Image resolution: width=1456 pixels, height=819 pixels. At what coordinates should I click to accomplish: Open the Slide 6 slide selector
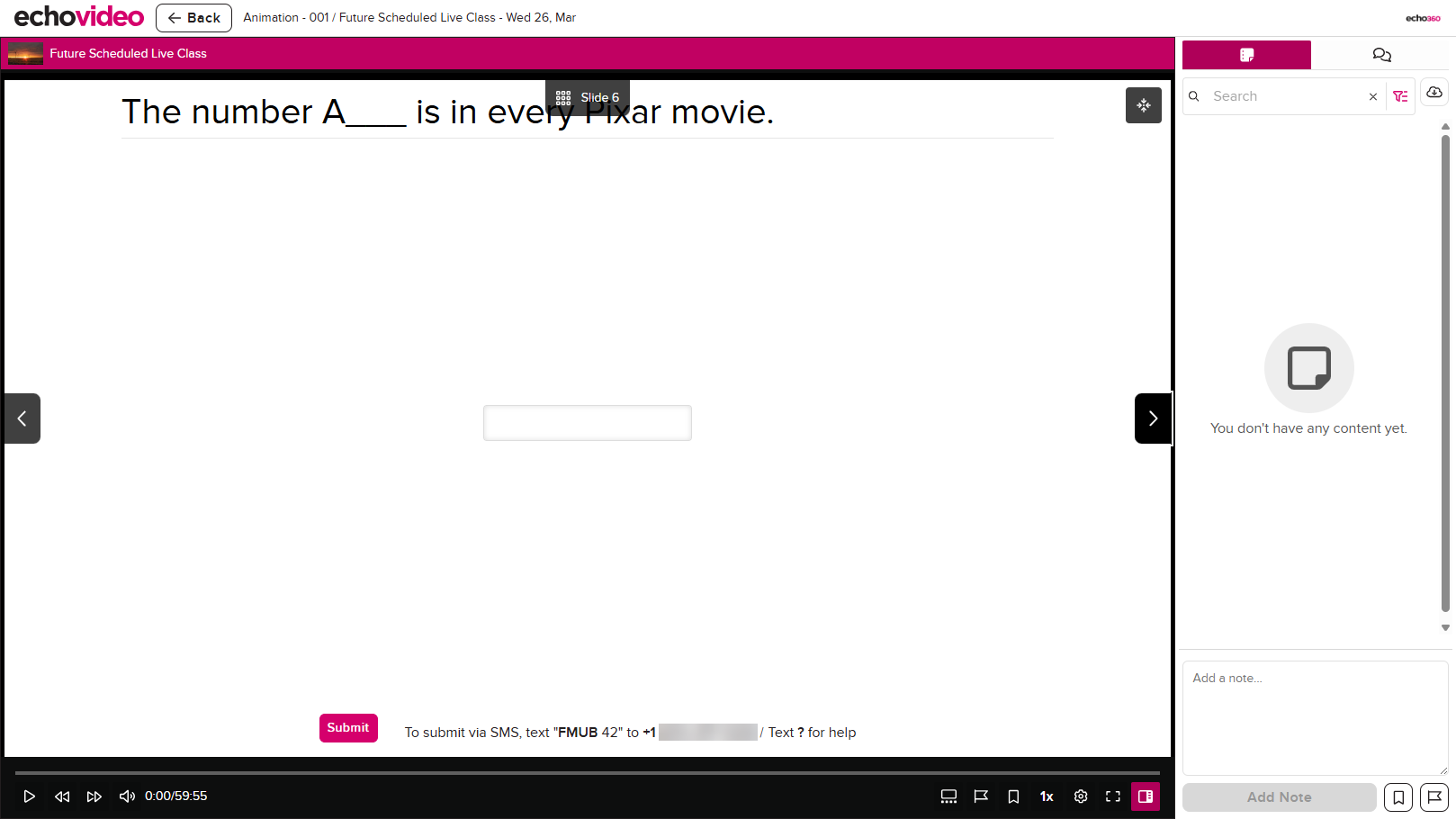click(x=587, y=97)
